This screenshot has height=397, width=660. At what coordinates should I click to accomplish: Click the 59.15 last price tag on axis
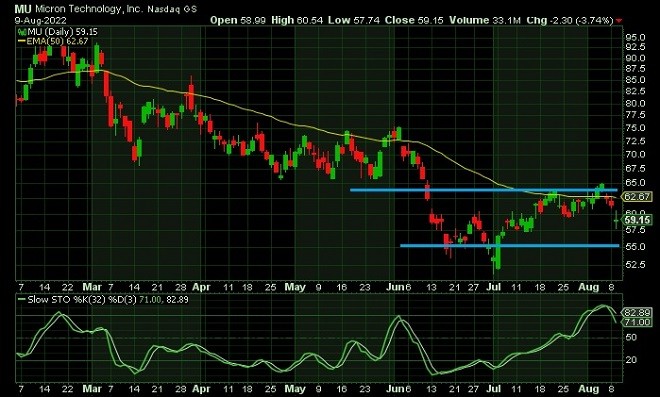(x=636, y=220)
